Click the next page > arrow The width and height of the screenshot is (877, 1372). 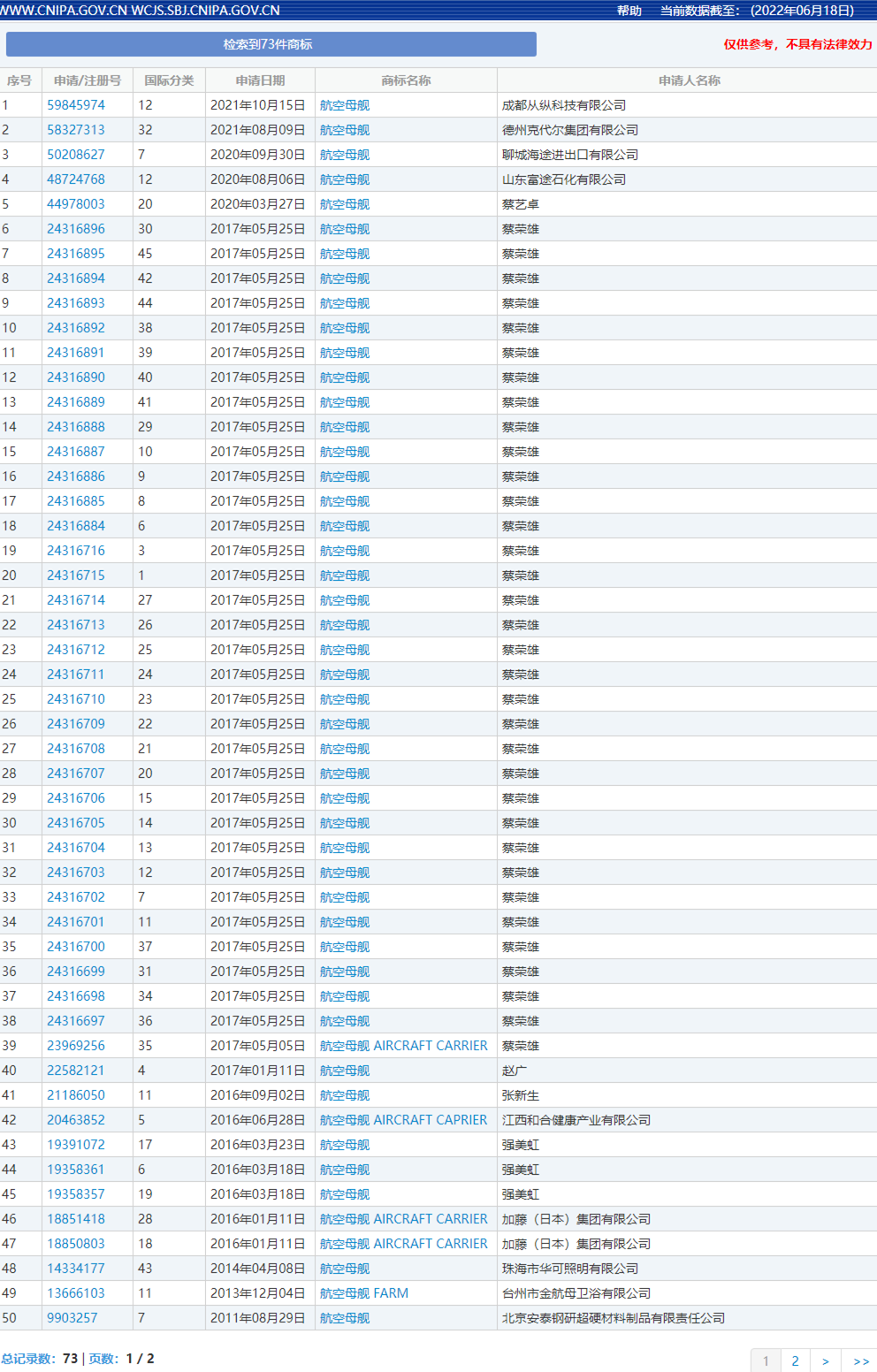pyautogui.click(x=825, y=1361)
